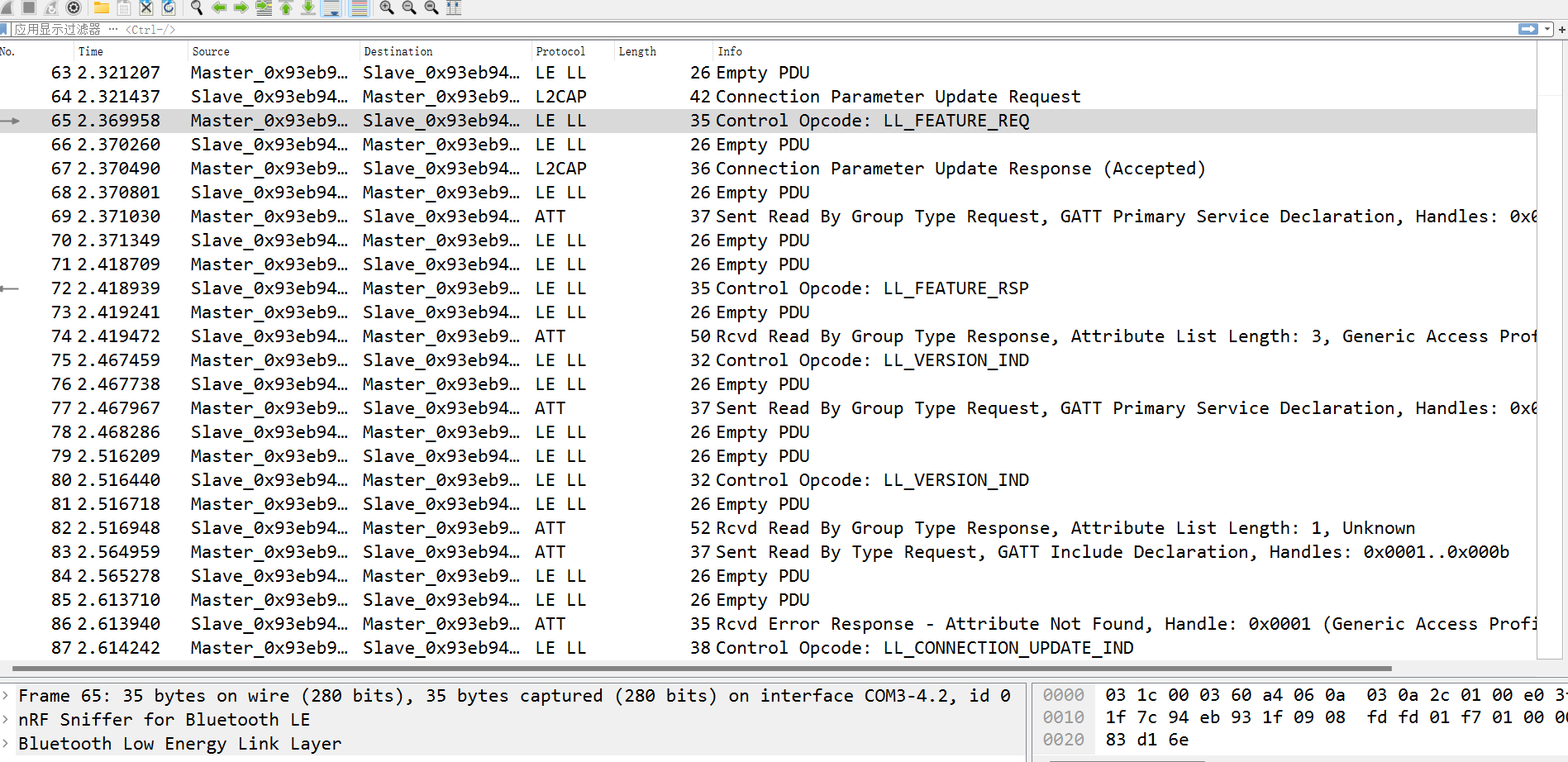Expand the Frame 65 details tree
The image size is (1568, 762).
[6, 696]
